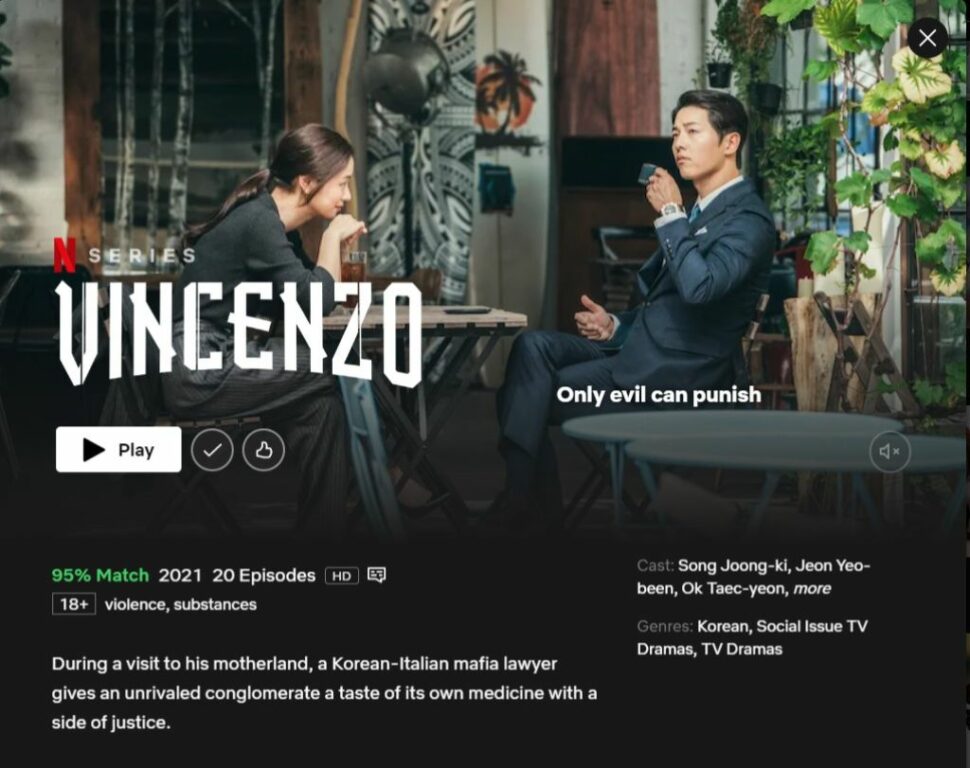Click the Only evil can punish caption
The height and width of the screenshot is (768, 970).
(x=659, y=395)
